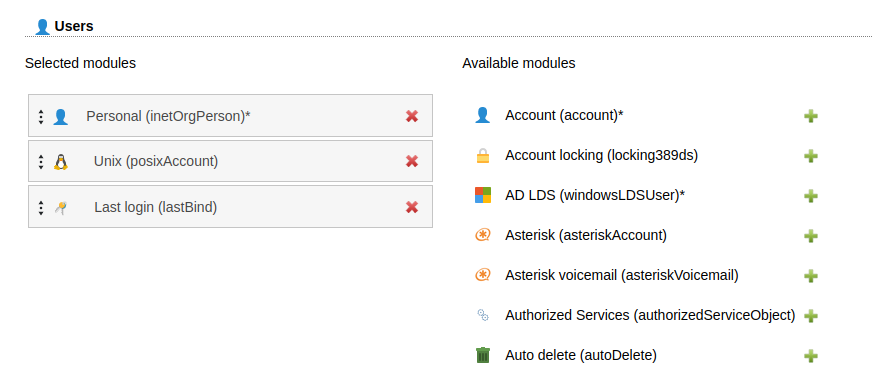Select the Last login (lastBind) entry
This screenshot has height=378, width=892.
coord(230,207)
